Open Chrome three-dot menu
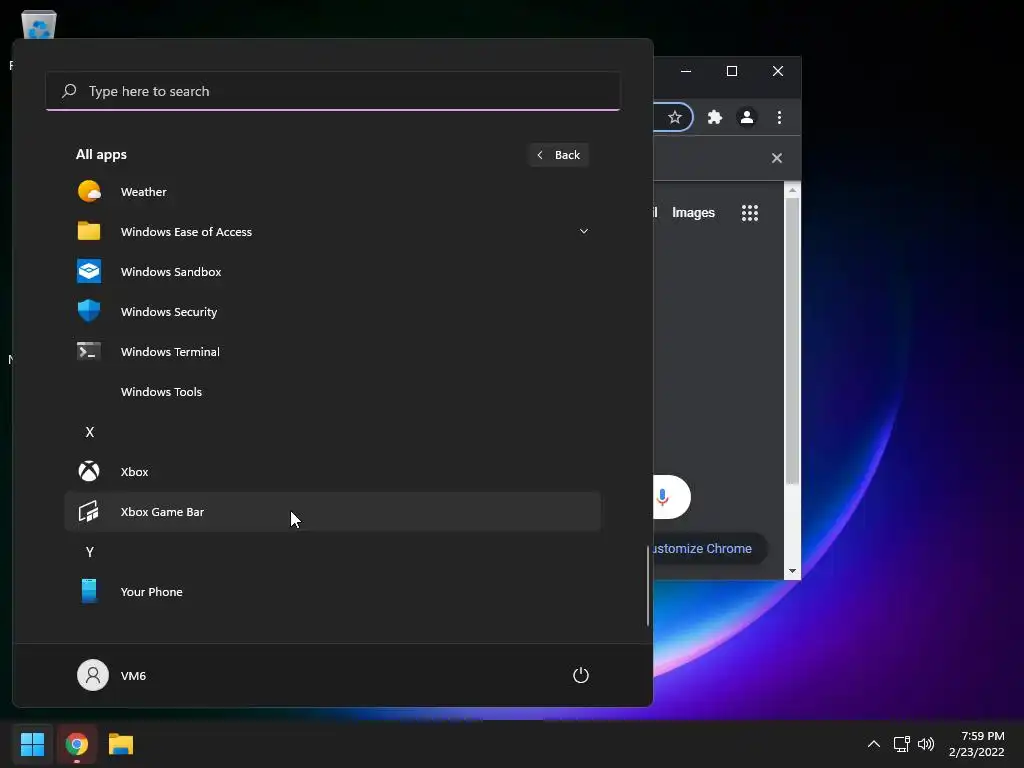This screenshot has width=1024, height=768. pyautogui.click(x=779, y=117)
